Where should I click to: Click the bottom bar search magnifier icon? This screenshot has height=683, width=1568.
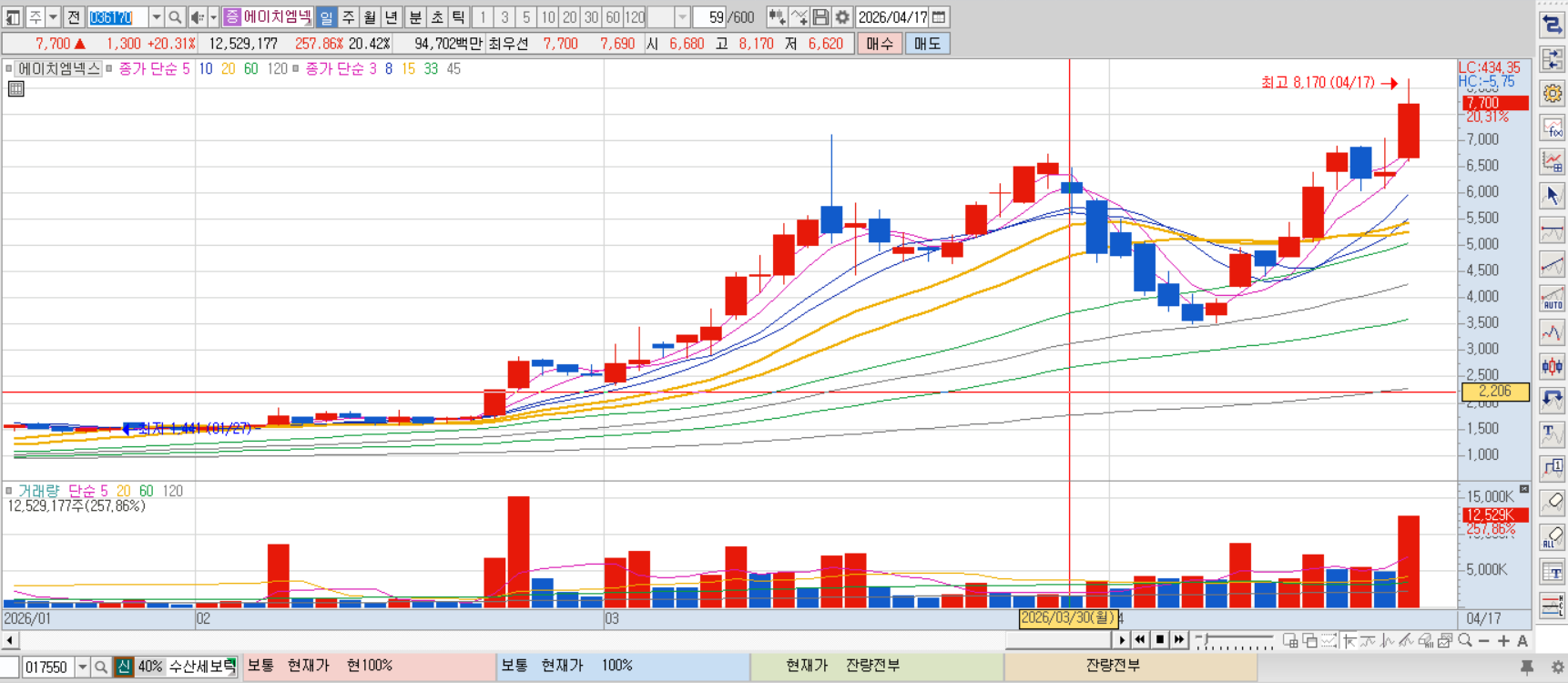[101, 667]
